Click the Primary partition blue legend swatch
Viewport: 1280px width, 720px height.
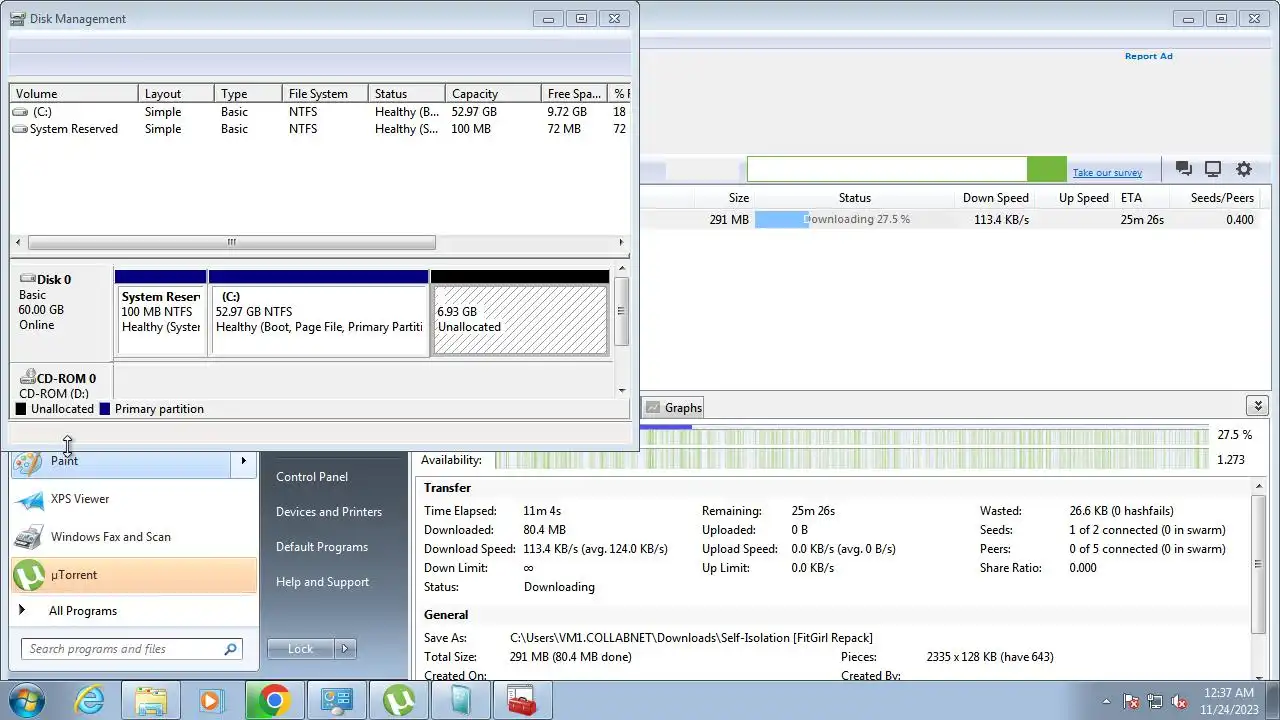(105, 409)
